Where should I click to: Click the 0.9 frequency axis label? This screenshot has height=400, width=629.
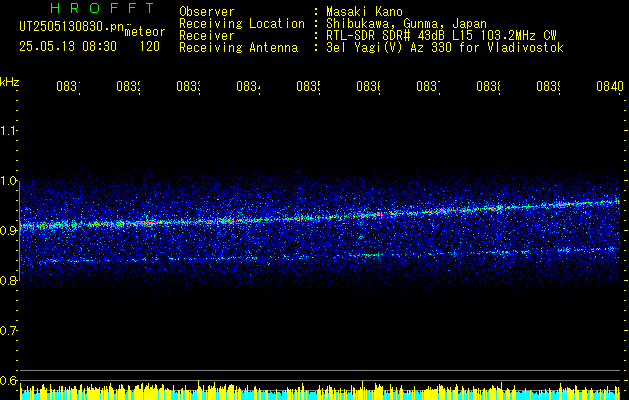pos(9,230)
